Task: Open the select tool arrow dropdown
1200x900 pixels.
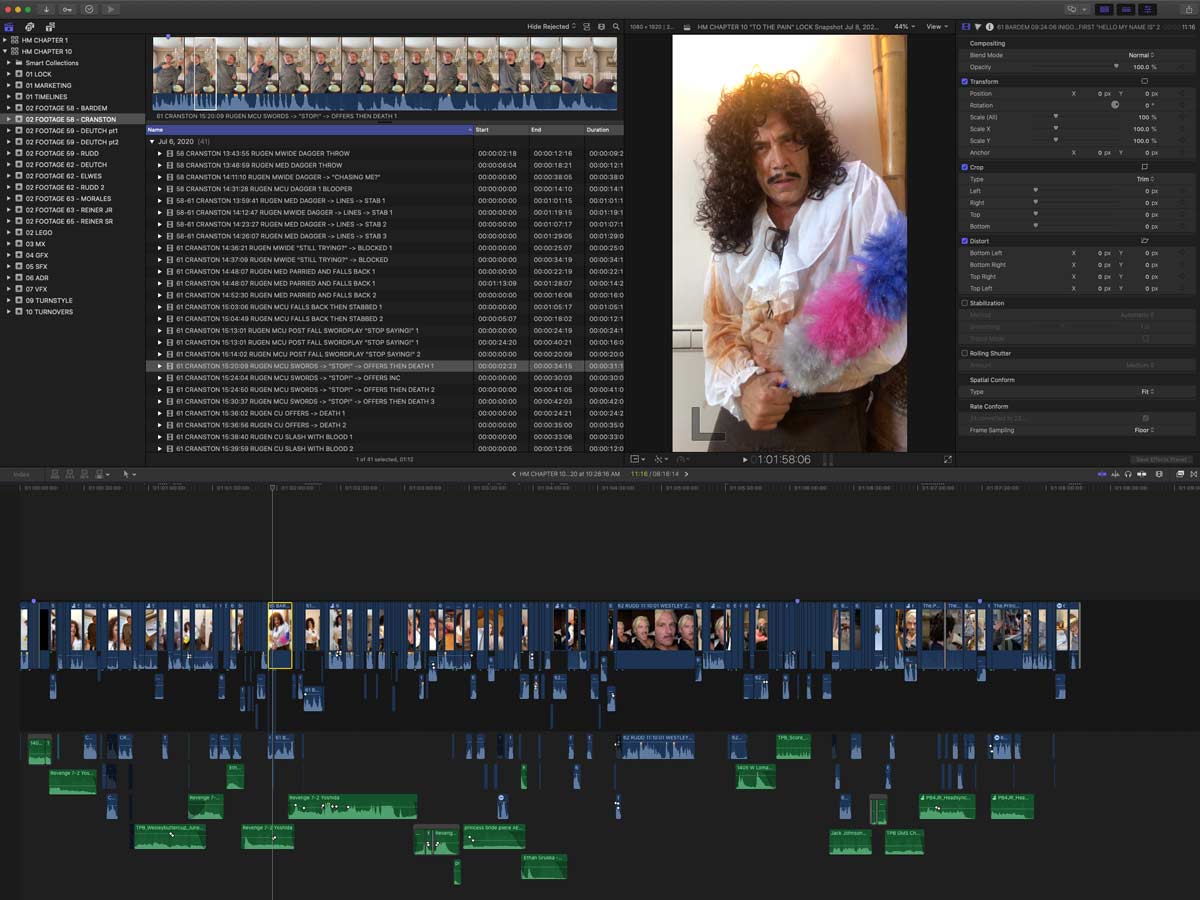Action: tap(128, 474)
